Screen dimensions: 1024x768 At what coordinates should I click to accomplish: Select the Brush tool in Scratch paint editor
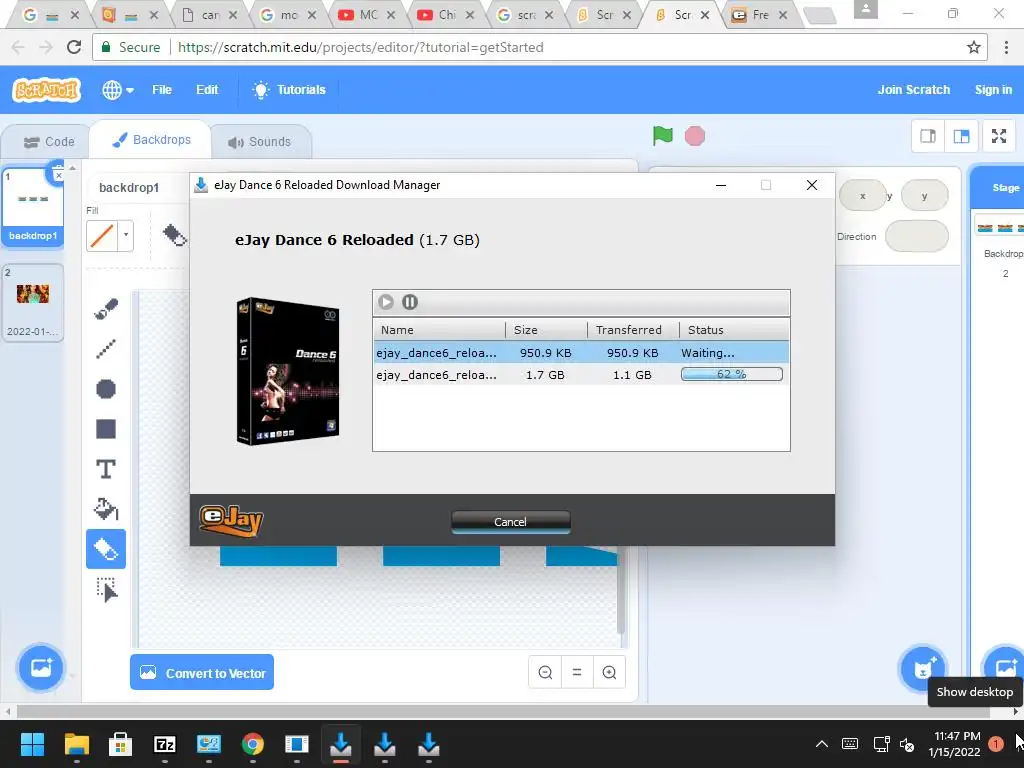click(106, 309)
